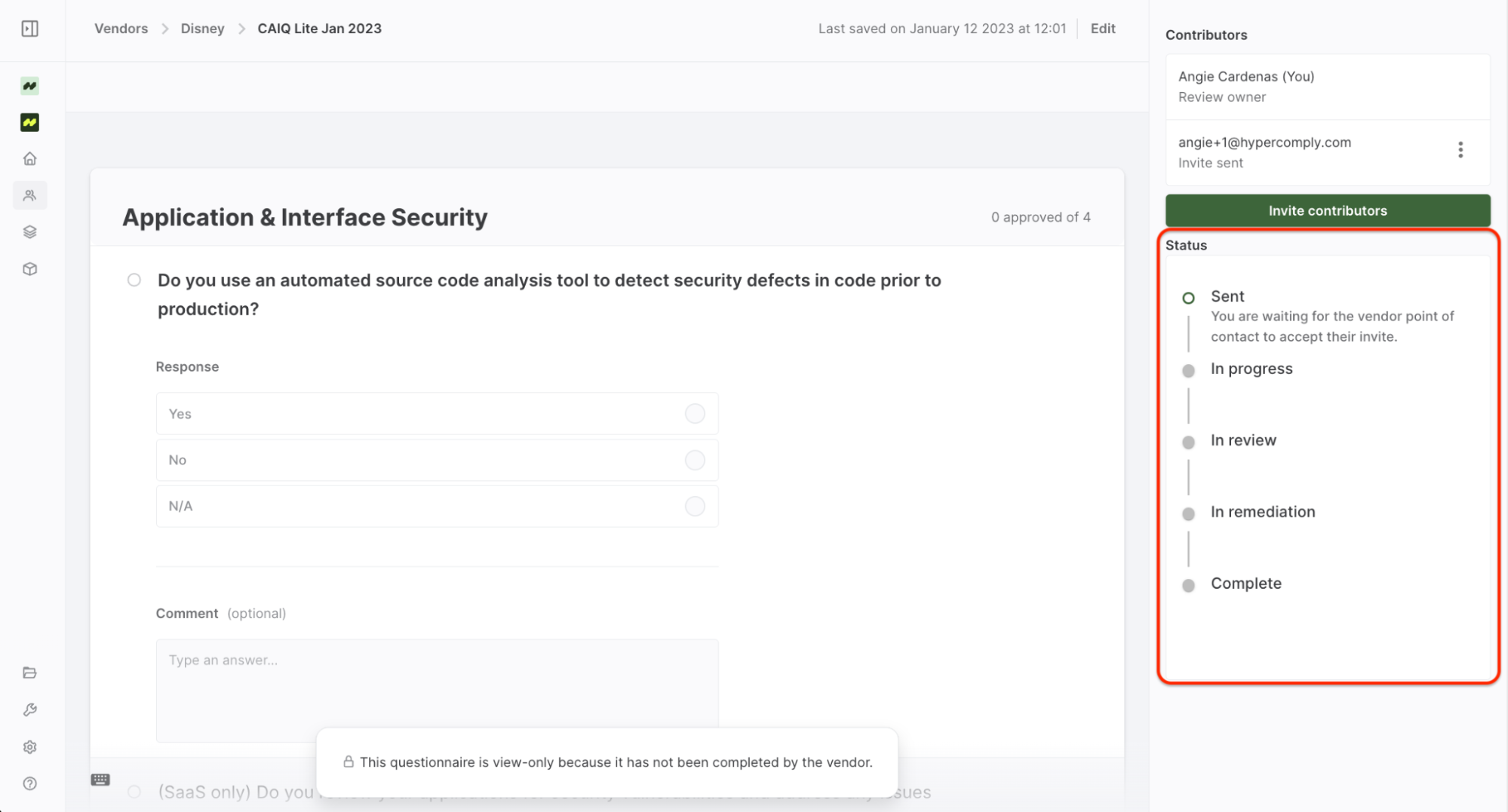Click the Yes response option row

click(x=437, y=413)
